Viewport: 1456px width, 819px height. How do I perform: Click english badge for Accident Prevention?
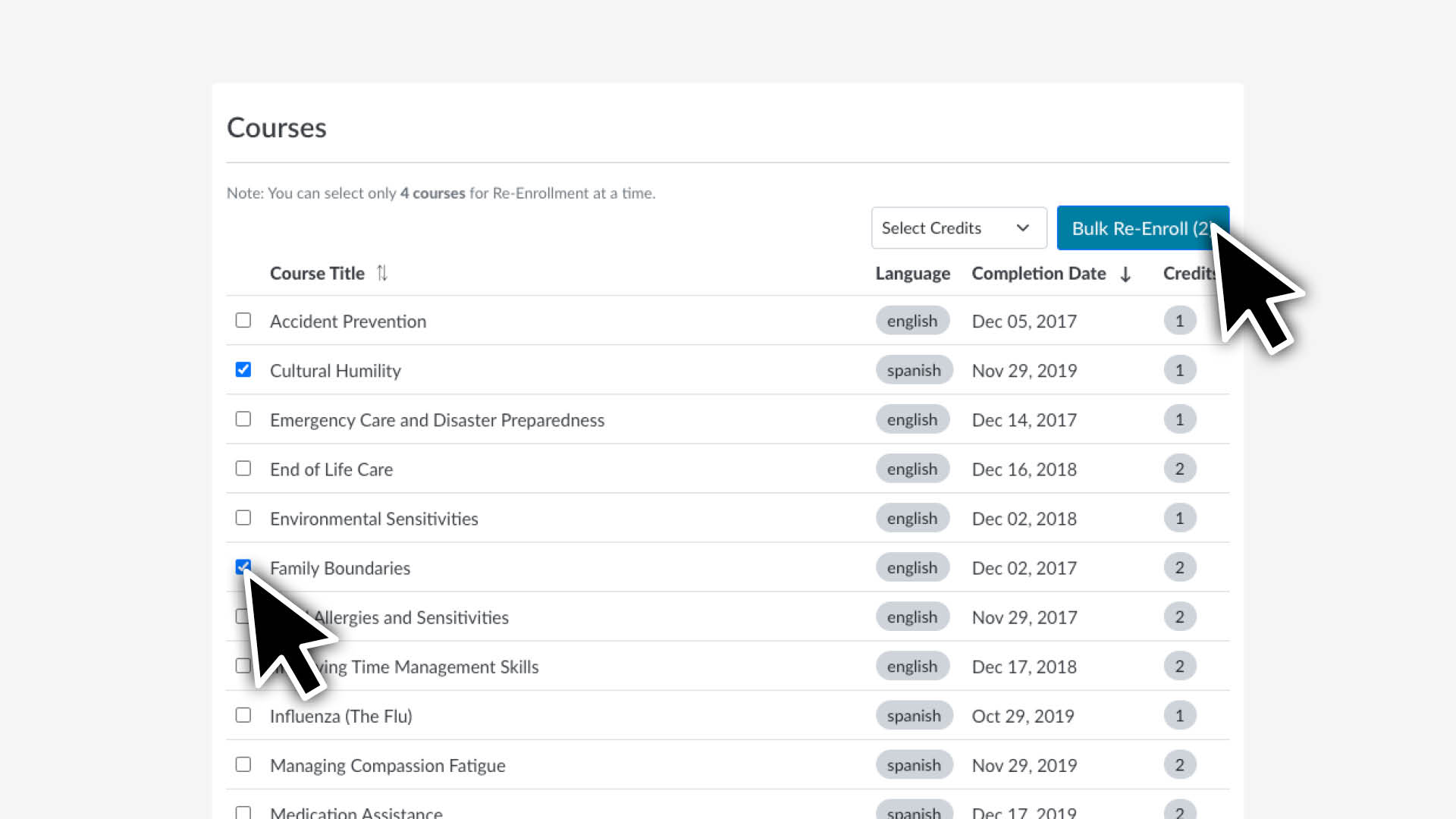click(912, 321)
